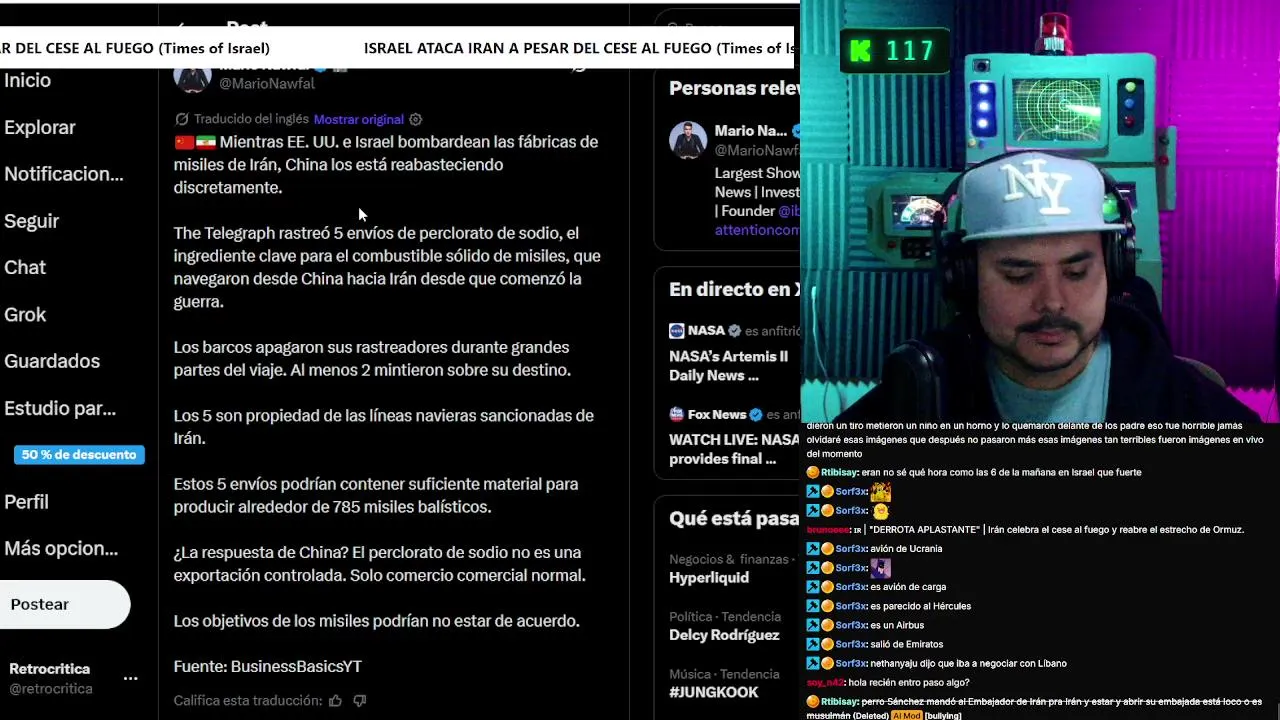Rate the translation with thumbs up

coord(335,701)
